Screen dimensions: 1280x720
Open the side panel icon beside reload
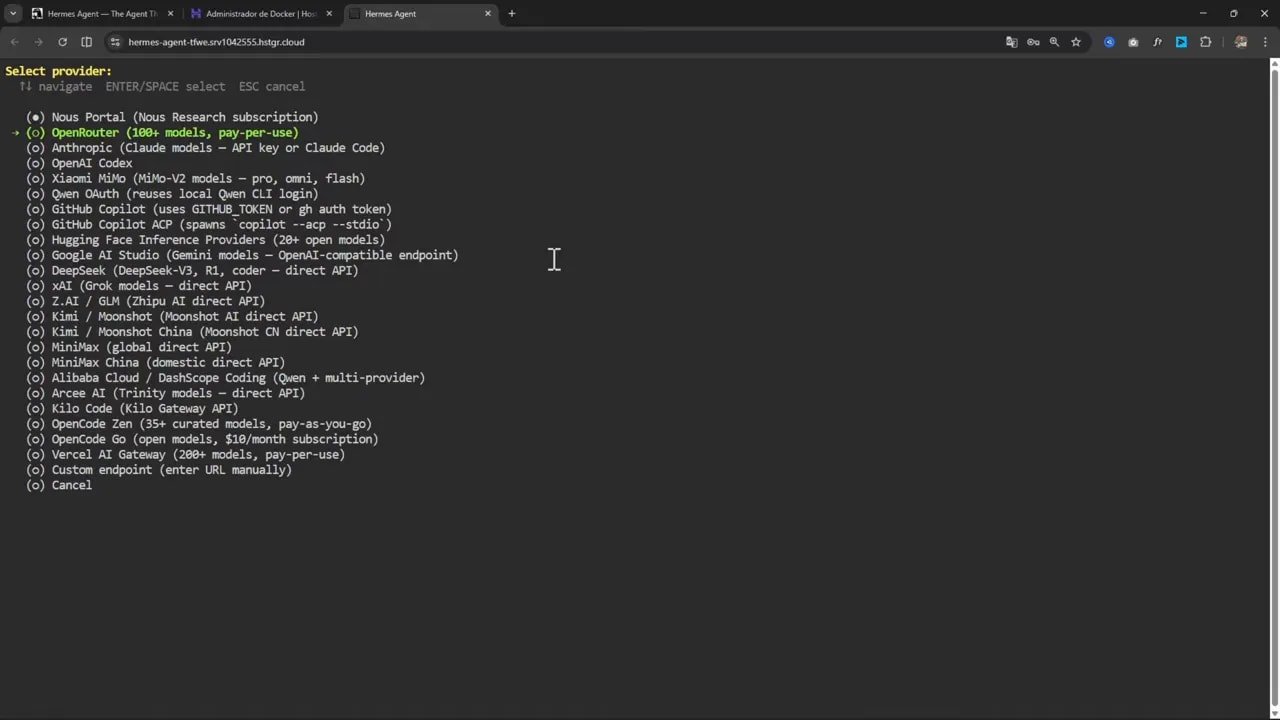86,42
